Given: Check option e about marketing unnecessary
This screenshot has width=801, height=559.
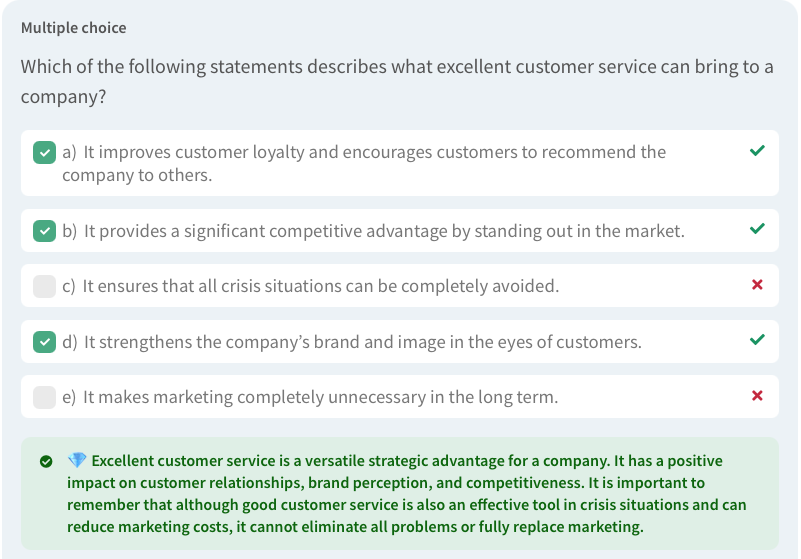Looking at the screenshot, I should (x=44, y=397).
